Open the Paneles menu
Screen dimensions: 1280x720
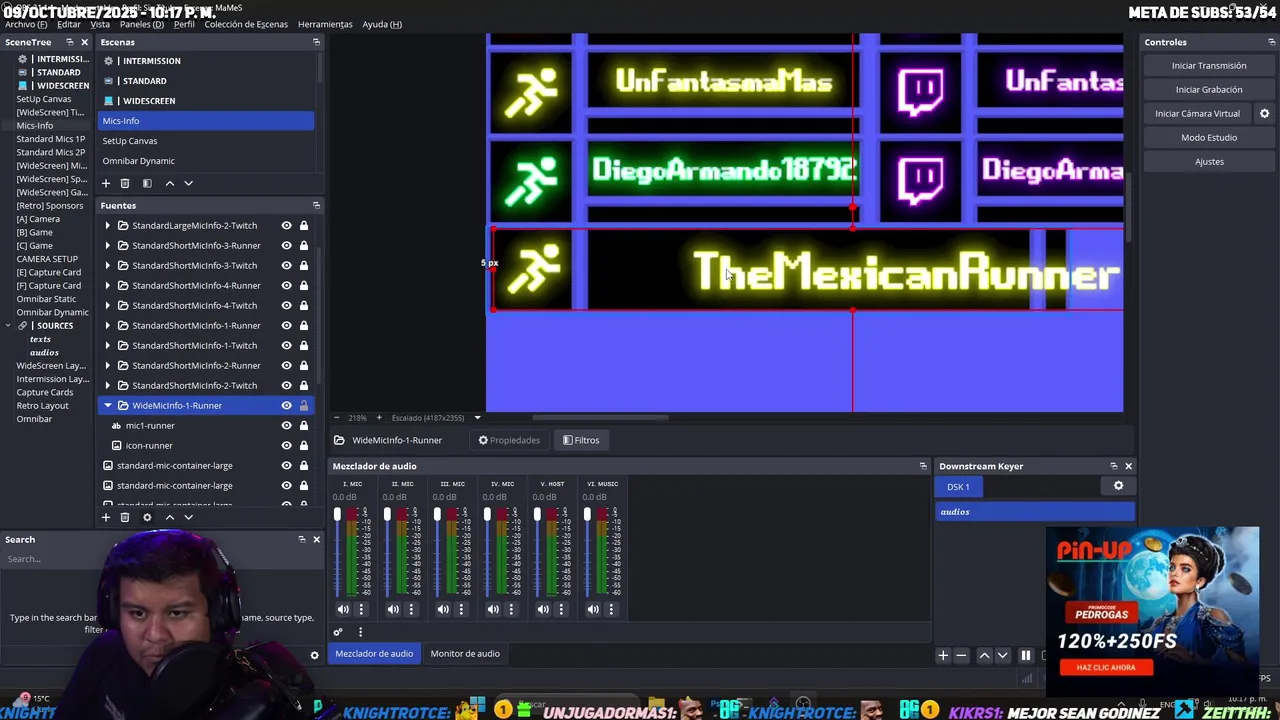pyautogui.click(x=142, y=24)
